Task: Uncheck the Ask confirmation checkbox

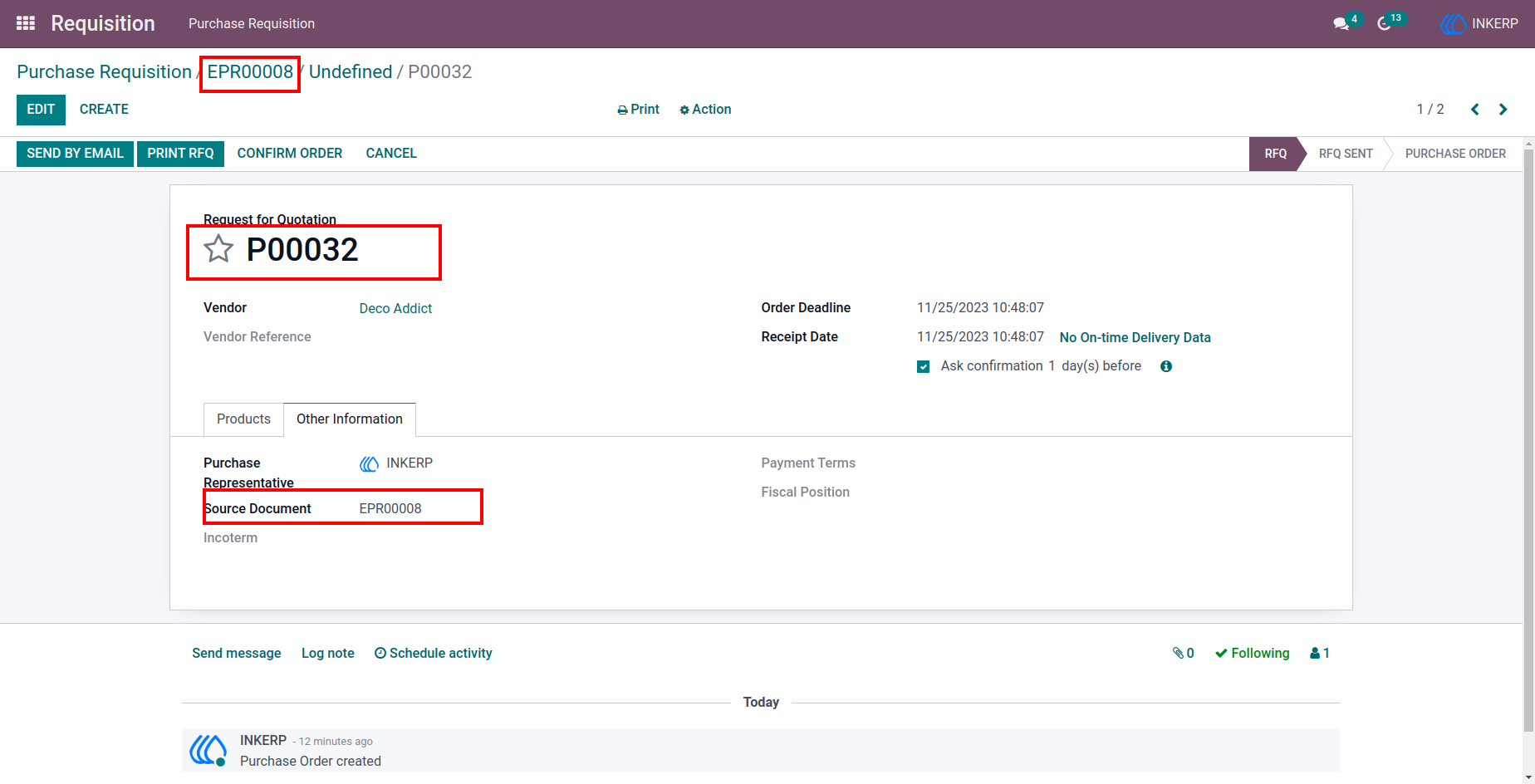Action: click(923, 366)
